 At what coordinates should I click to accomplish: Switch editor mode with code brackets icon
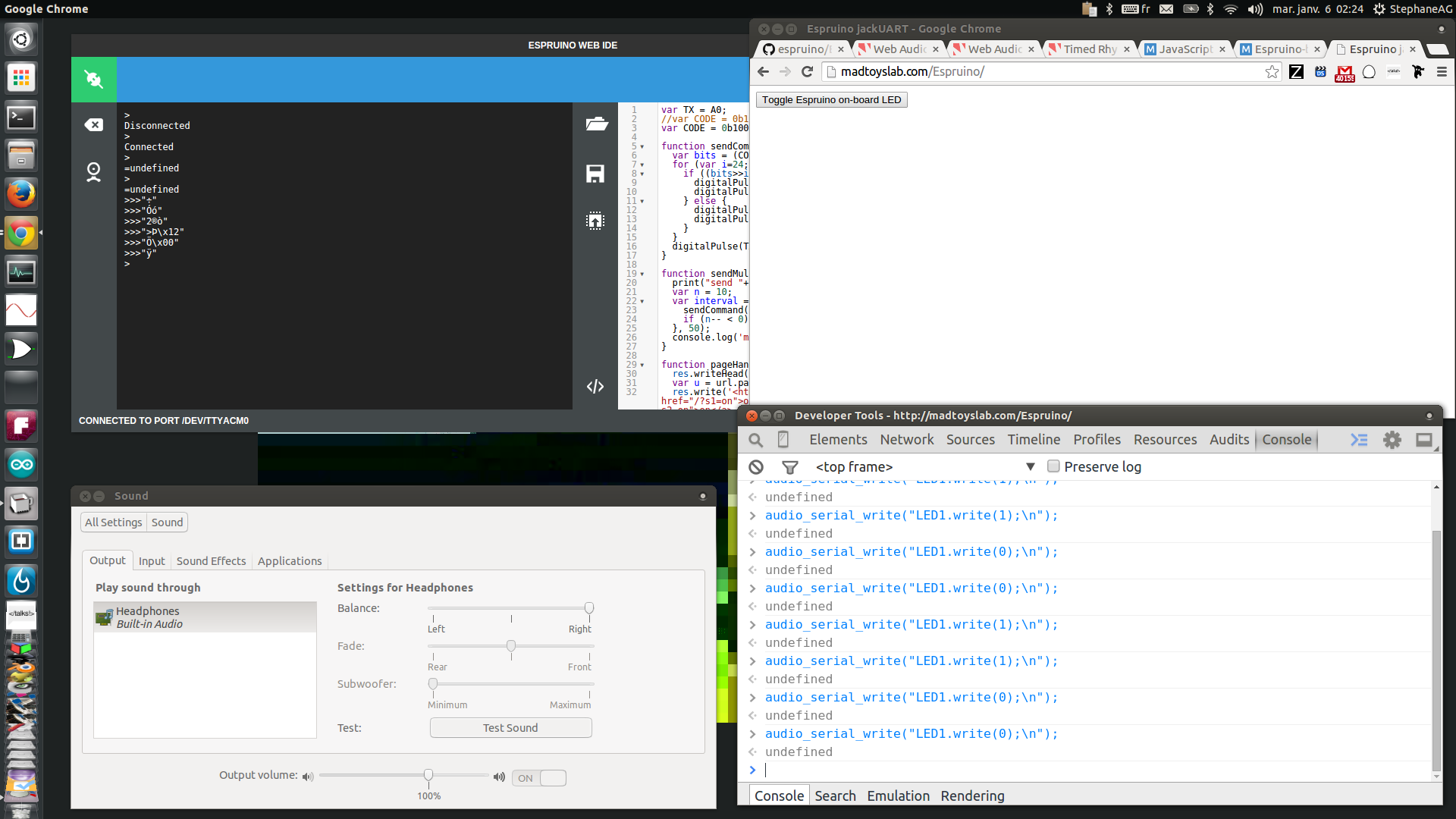click(595, 387)
